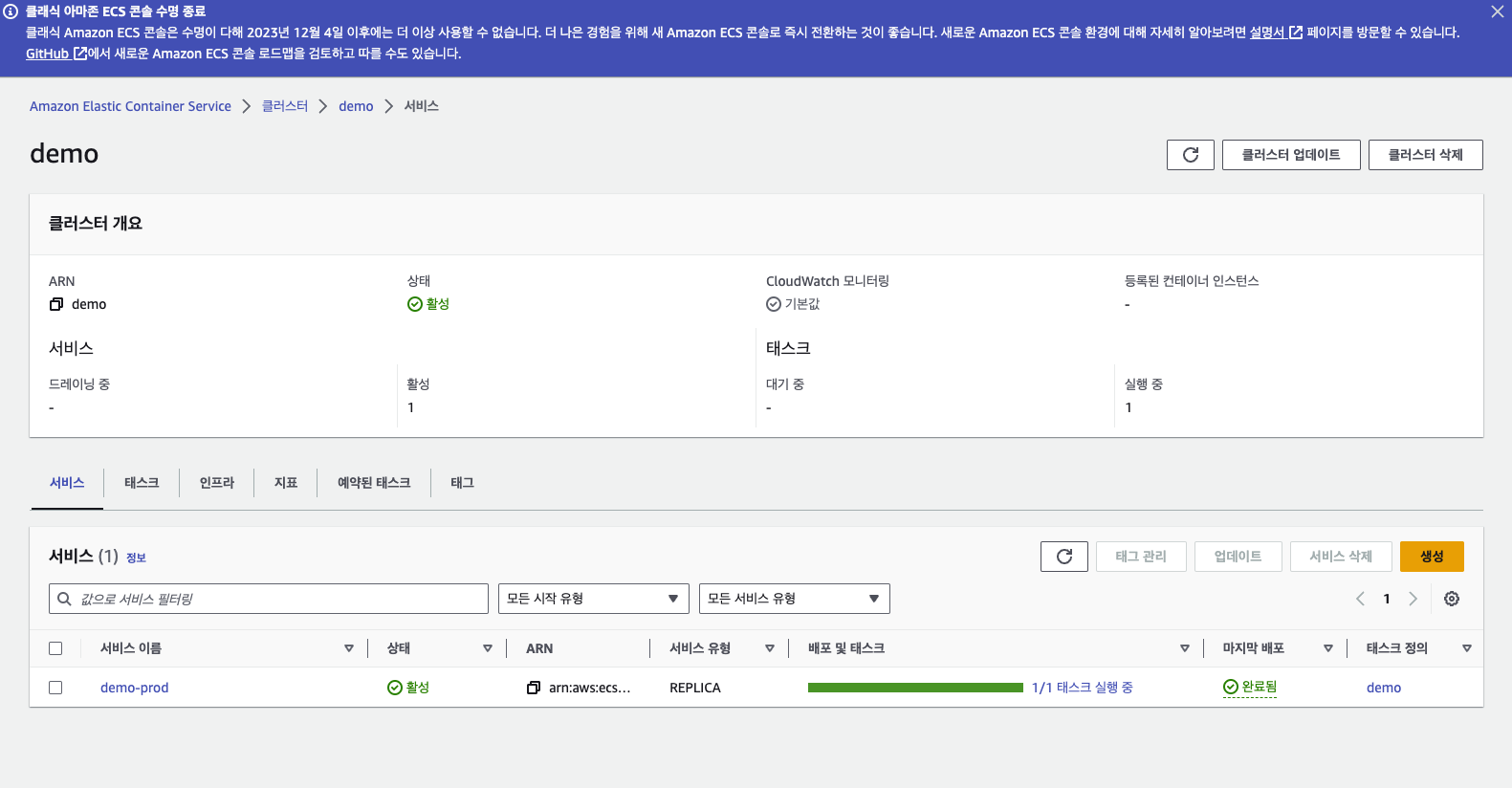This screenshot has height=788, width=1512.
Task: Click the external link icon beside GitHub
Action: (80, 54)
